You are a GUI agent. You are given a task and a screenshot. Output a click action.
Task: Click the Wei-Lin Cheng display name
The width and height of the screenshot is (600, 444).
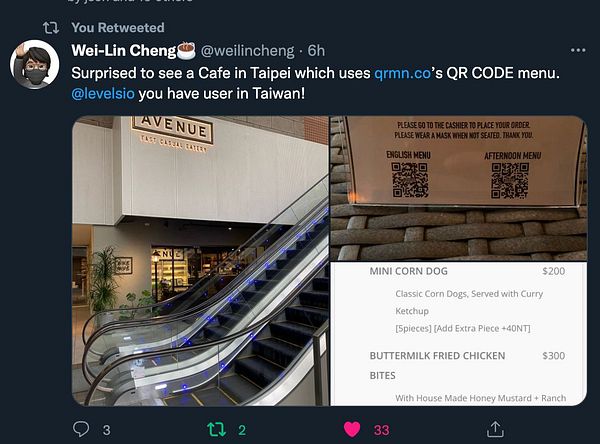124,51
